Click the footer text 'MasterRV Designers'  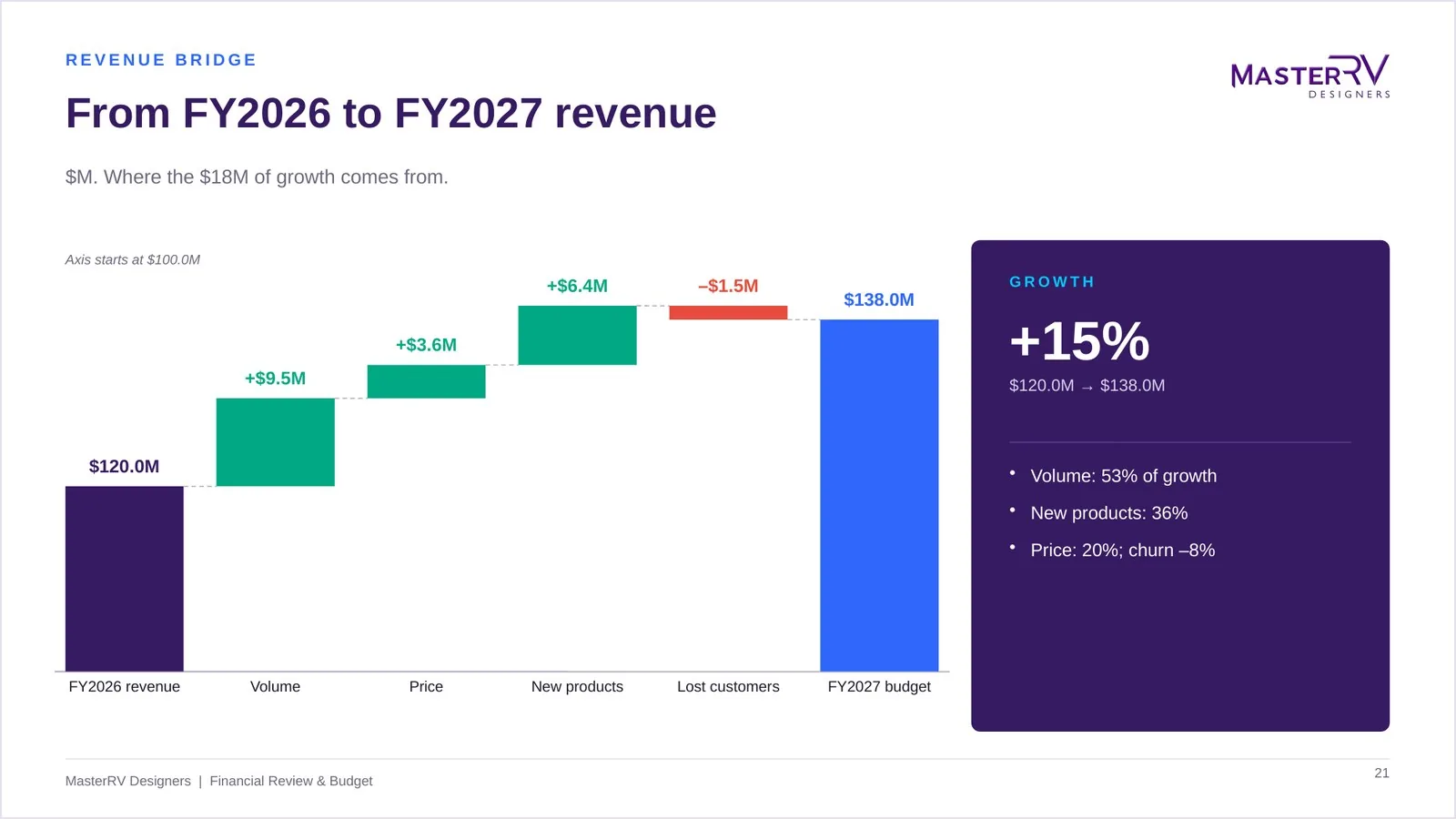(128, 781)
